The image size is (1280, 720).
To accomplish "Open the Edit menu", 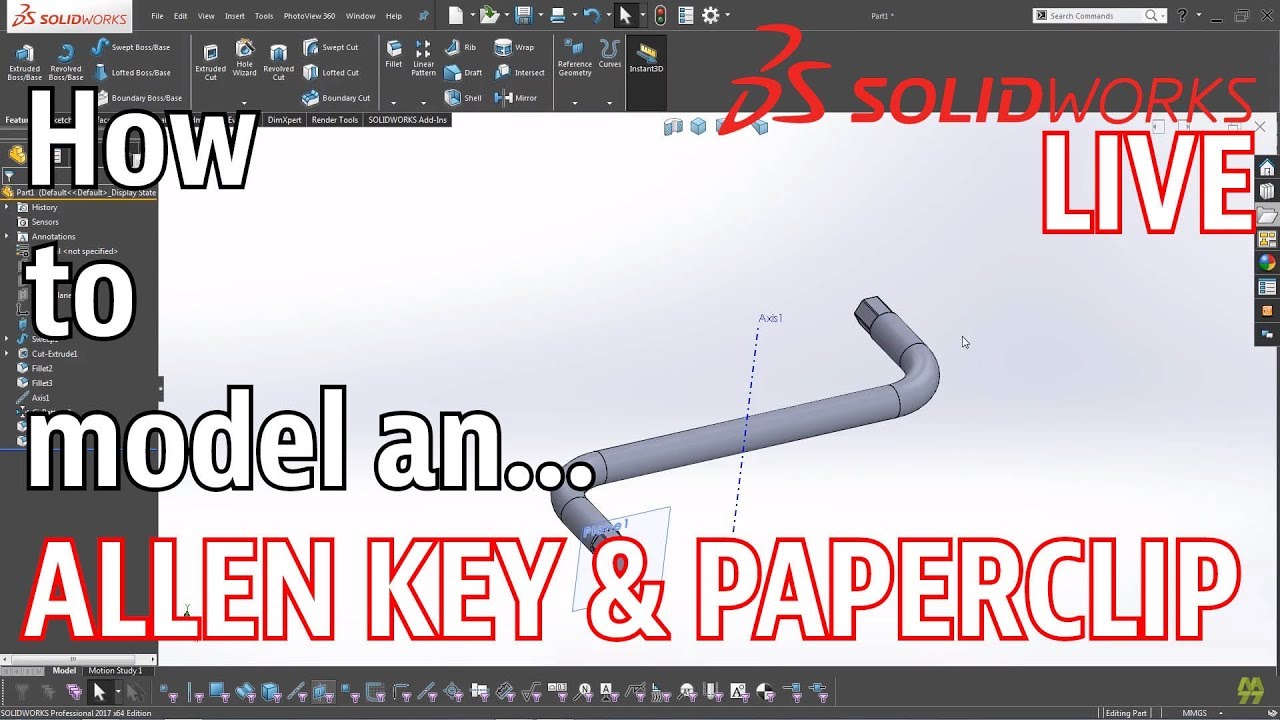I will (180, 16).
